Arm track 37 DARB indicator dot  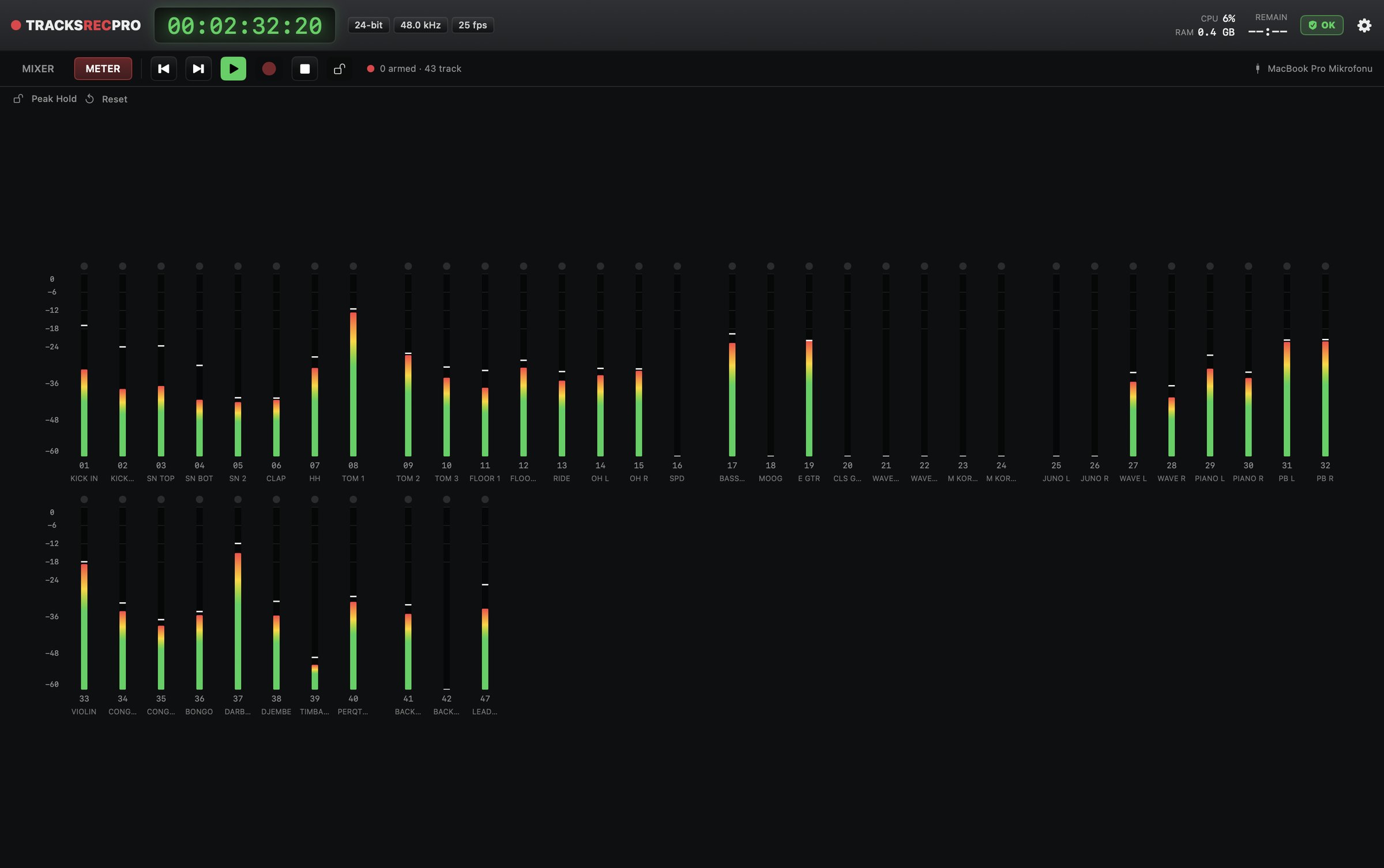pyautogui.click(x=238, y=499)
